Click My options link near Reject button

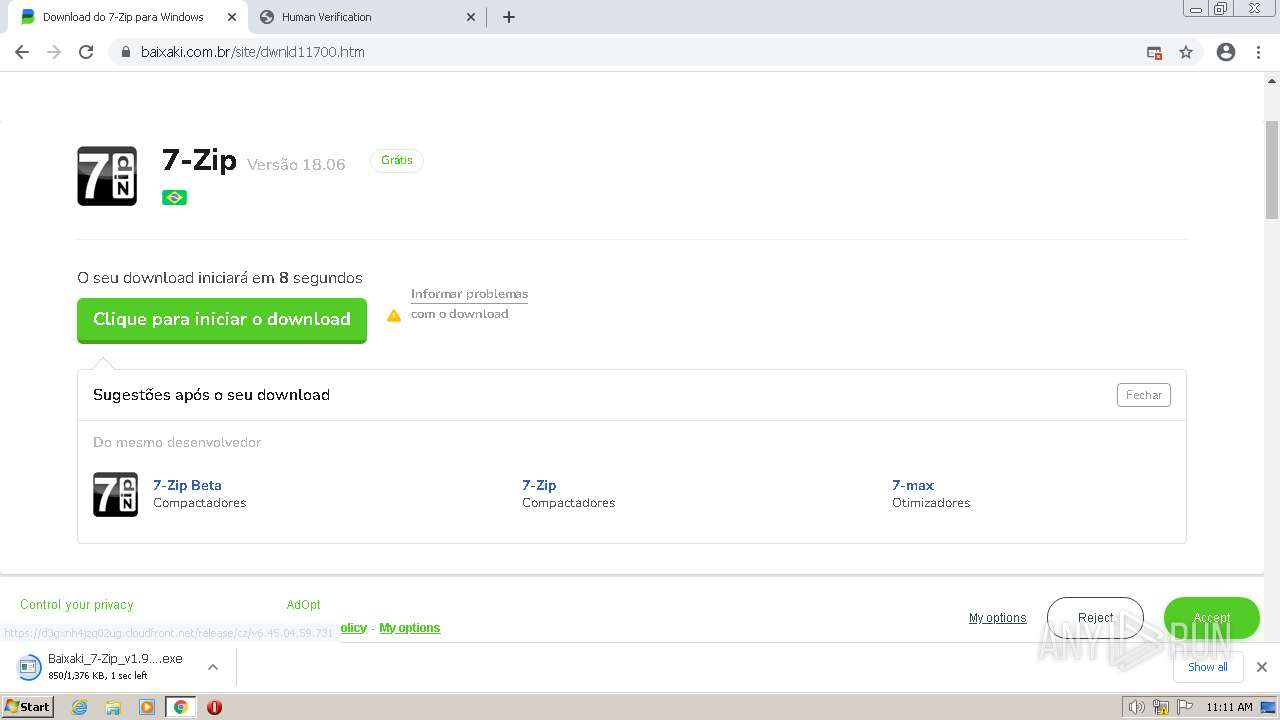(x=997, y=618)
